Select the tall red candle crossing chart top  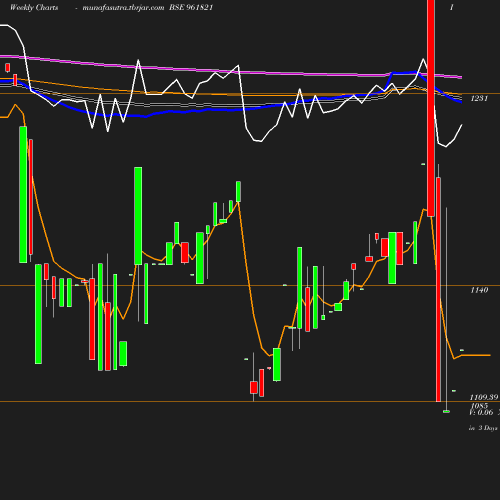431,108
